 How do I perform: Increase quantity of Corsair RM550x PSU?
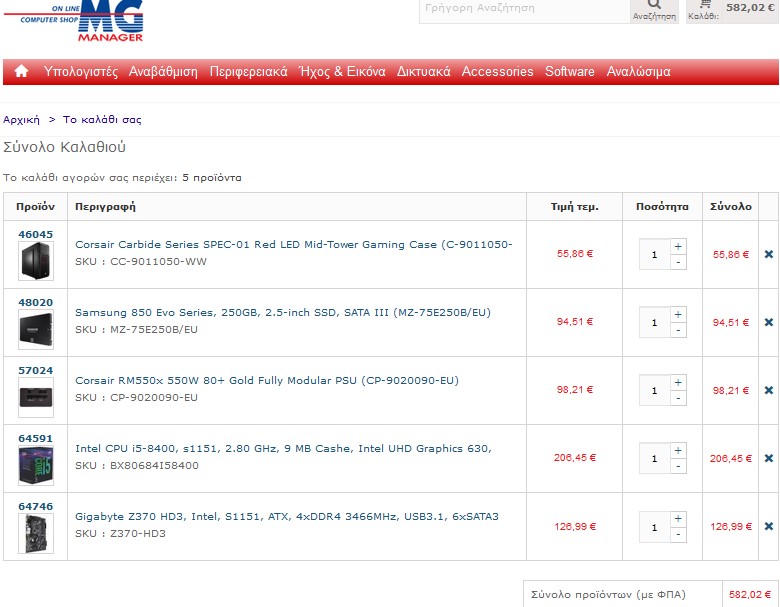678,383
